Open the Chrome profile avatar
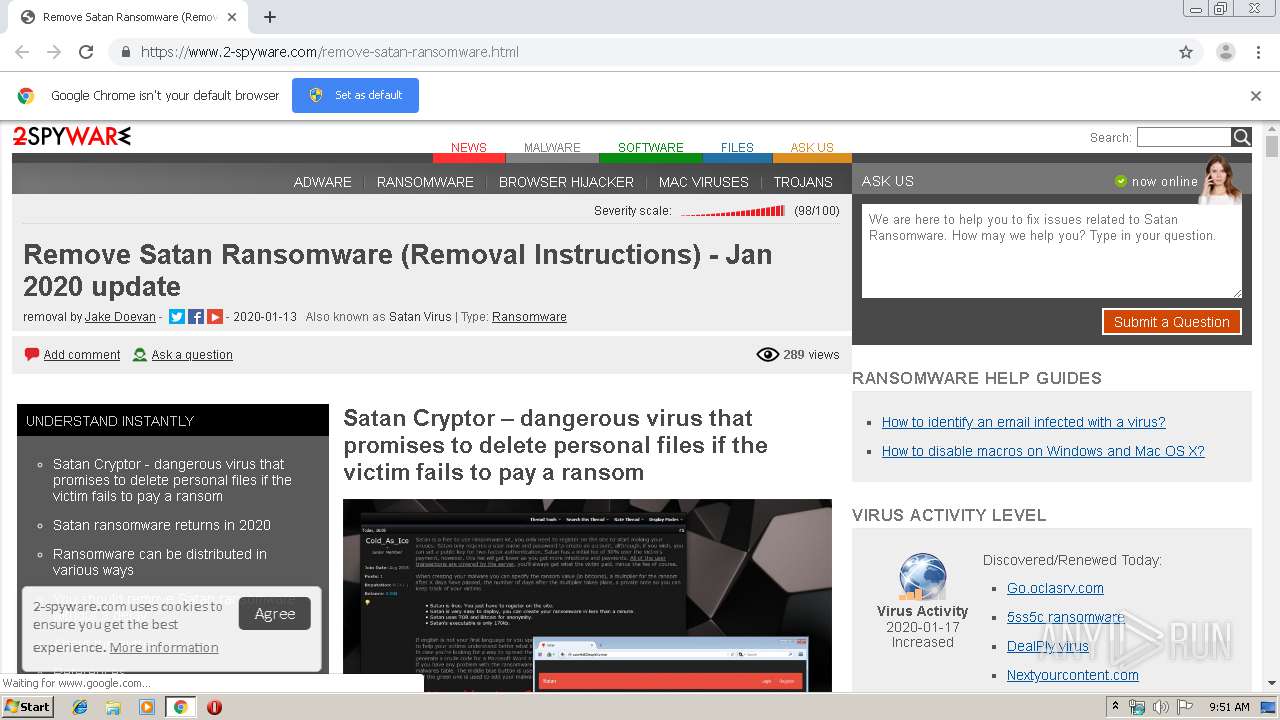1280x720 pixels. (x=1225, y=52)
